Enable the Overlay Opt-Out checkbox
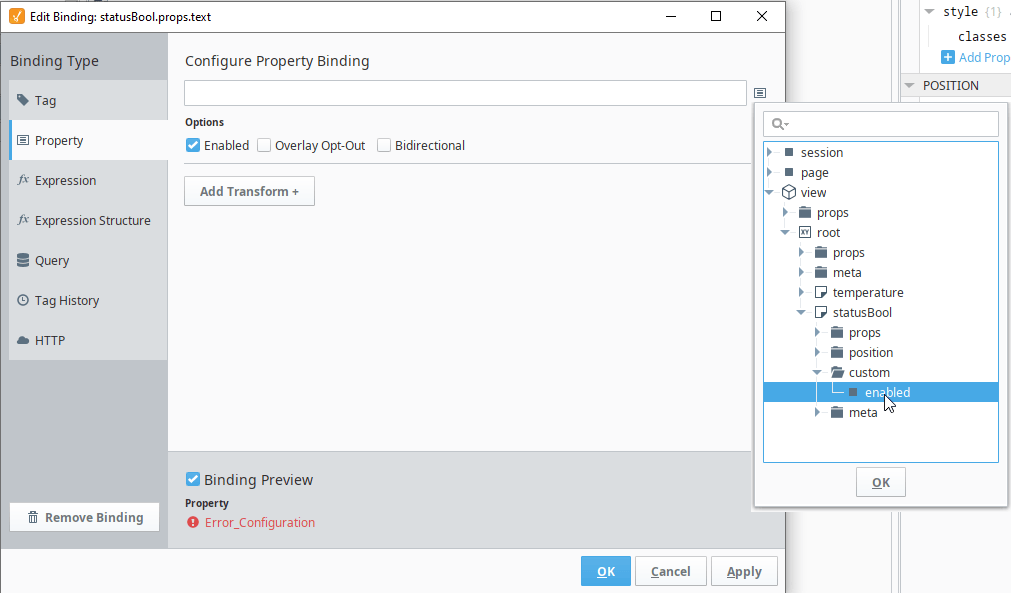Image resolution: width=1011 pixels, height=593 pixels. click(x=264, y=145)
